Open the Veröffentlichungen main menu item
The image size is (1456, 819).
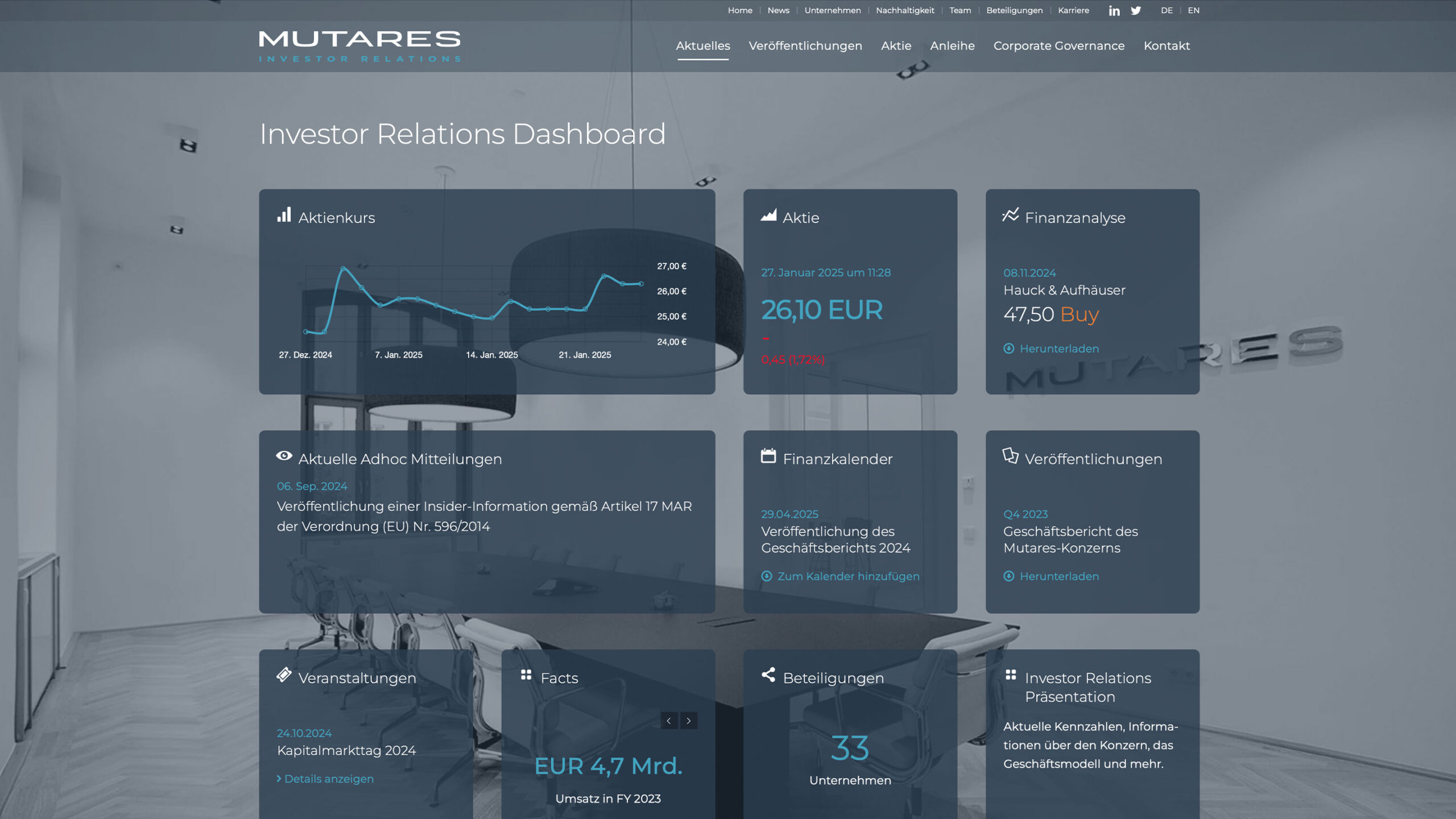pyautogui.click(x=805, y=46)
